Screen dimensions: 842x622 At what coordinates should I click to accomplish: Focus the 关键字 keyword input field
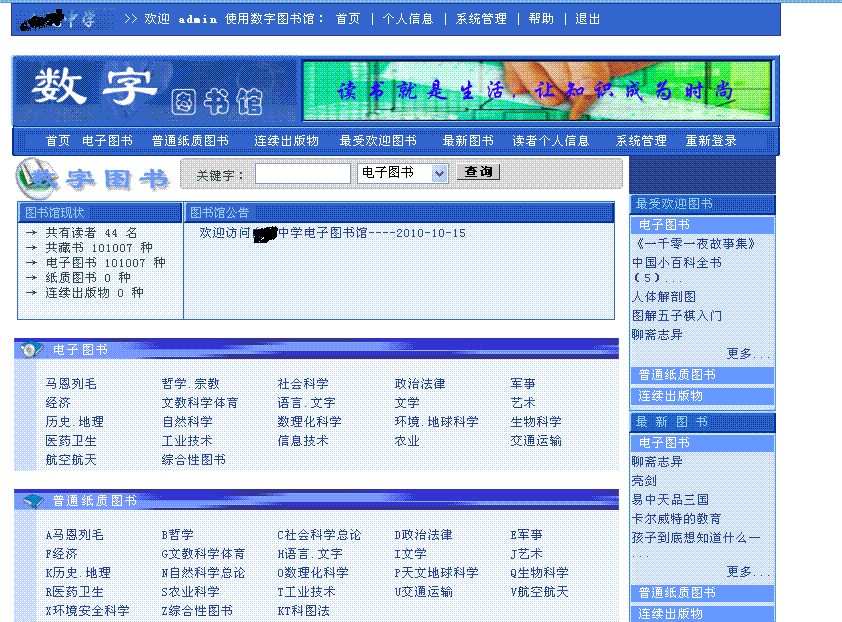pyautogui.click(x=302, y=174)
